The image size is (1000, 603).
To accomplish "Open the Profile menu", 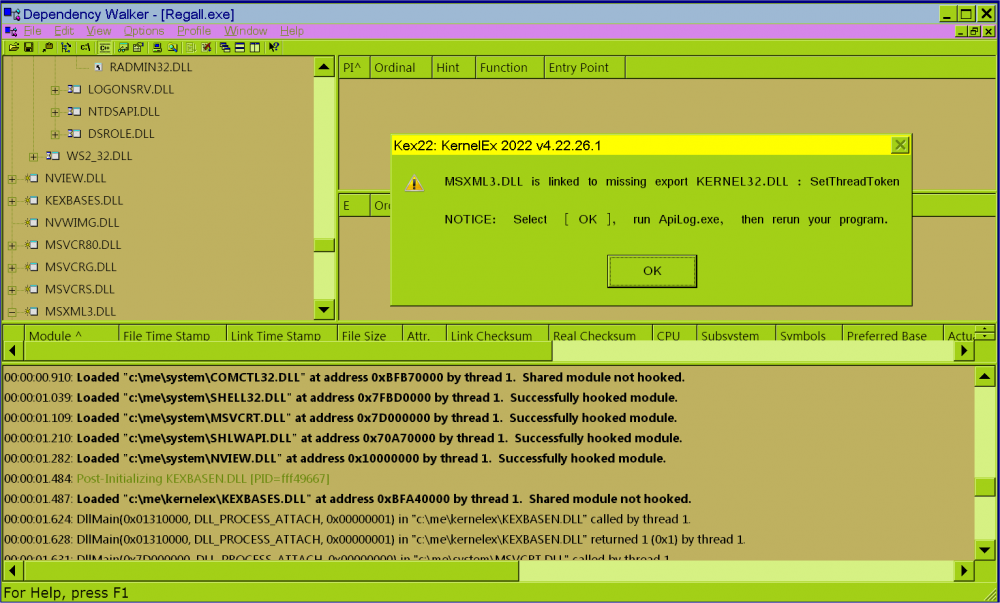I will coord(194,31).
